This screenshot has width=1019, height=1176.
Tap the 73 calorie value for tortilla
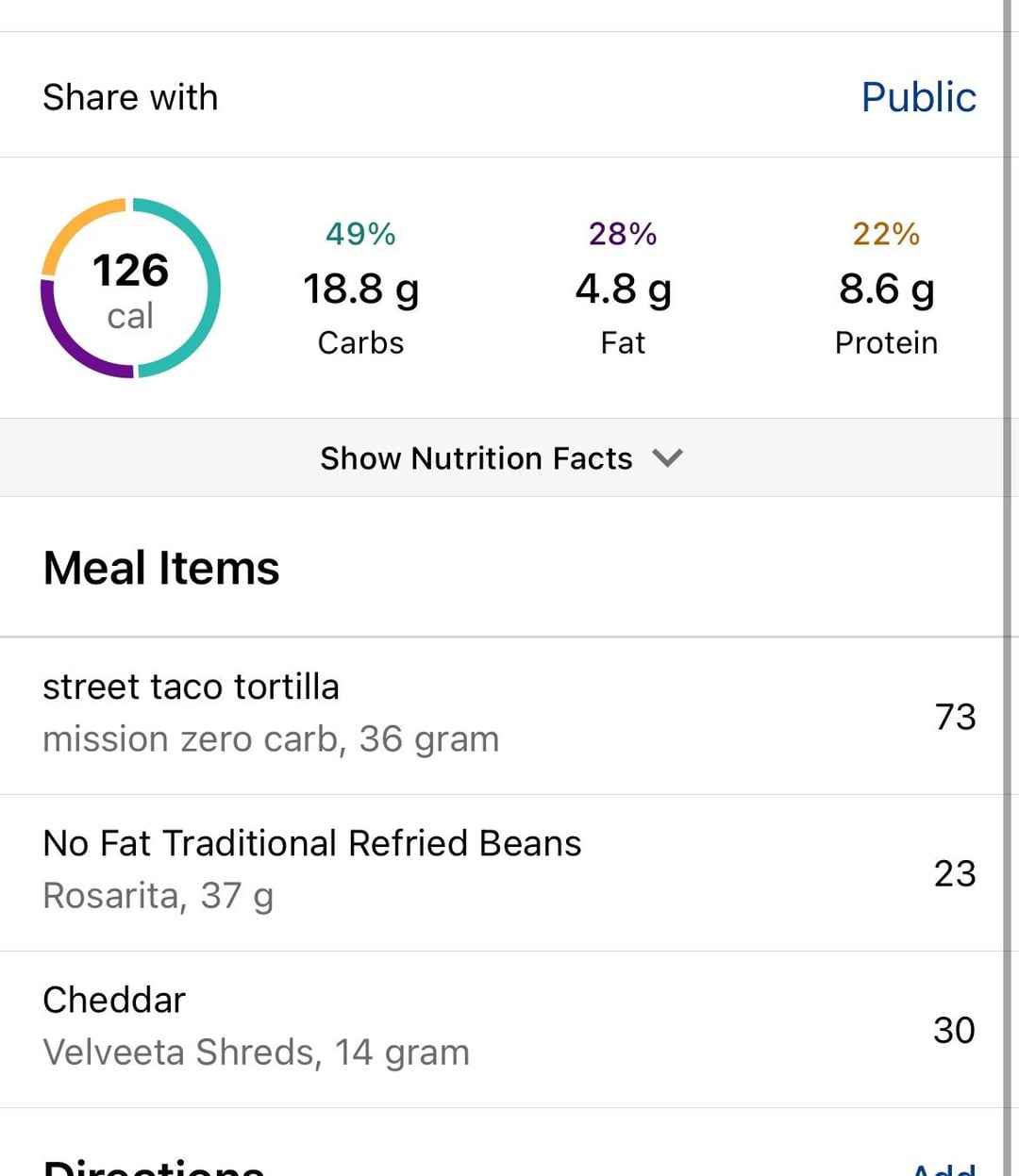click(x=955, y=717)
